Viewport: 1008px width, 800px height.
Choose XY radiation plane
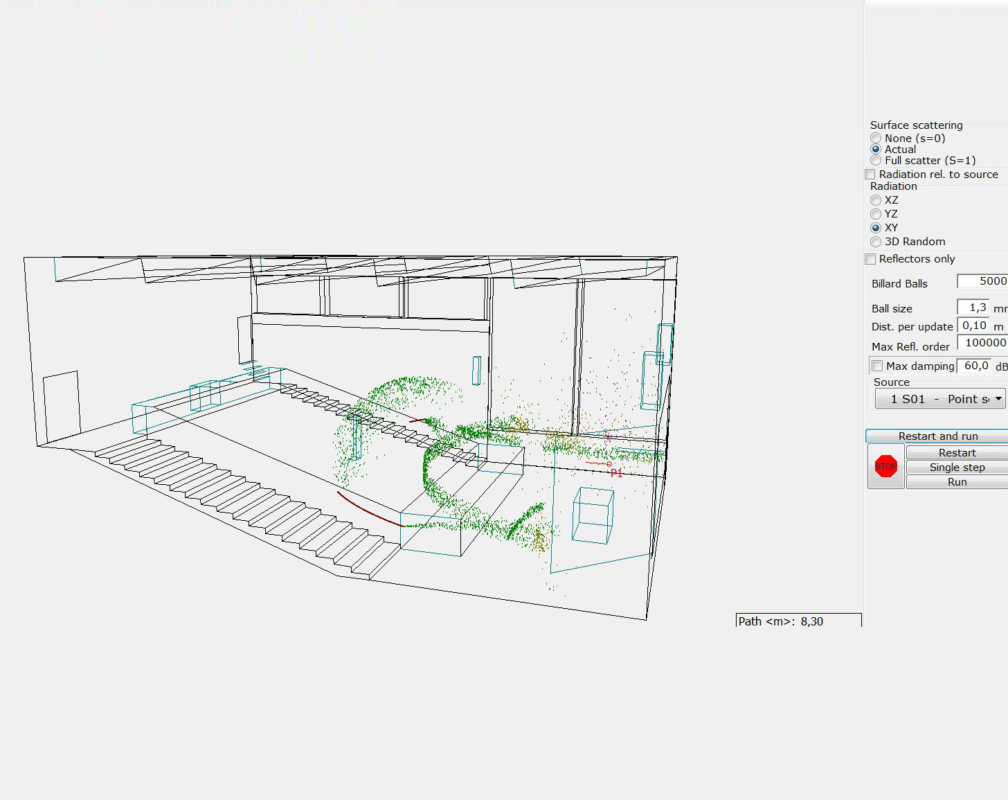(876, 228)
